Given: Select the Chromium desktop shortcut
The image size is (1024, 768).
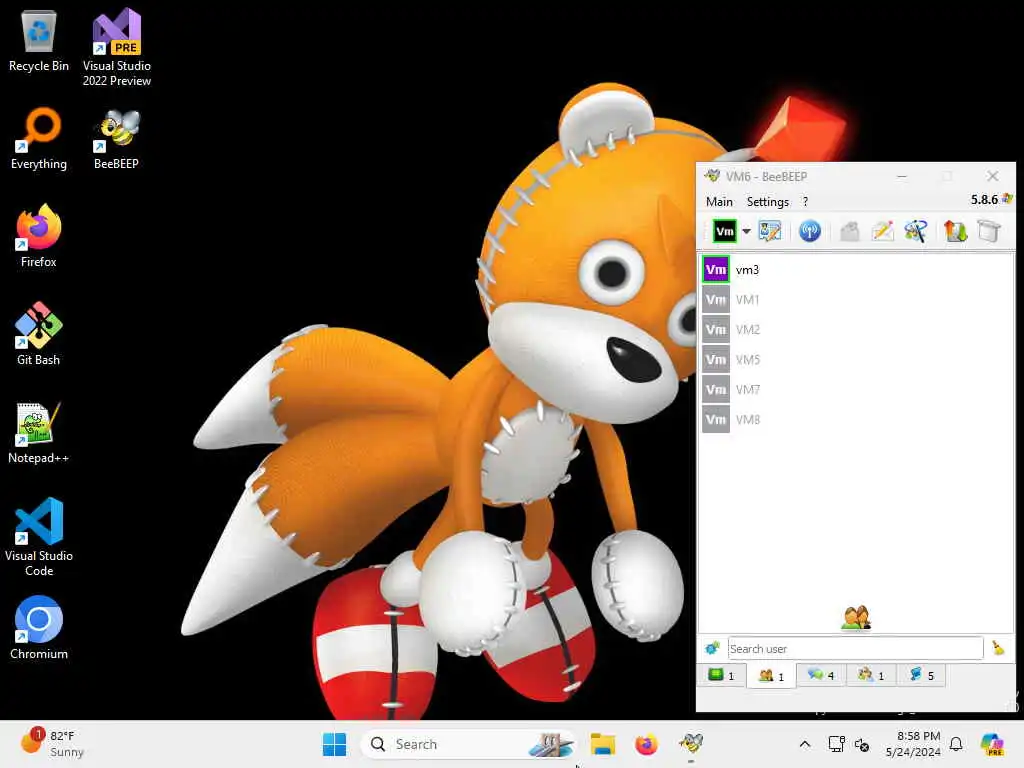Looking at the screenshot, I should pos(39,628).
